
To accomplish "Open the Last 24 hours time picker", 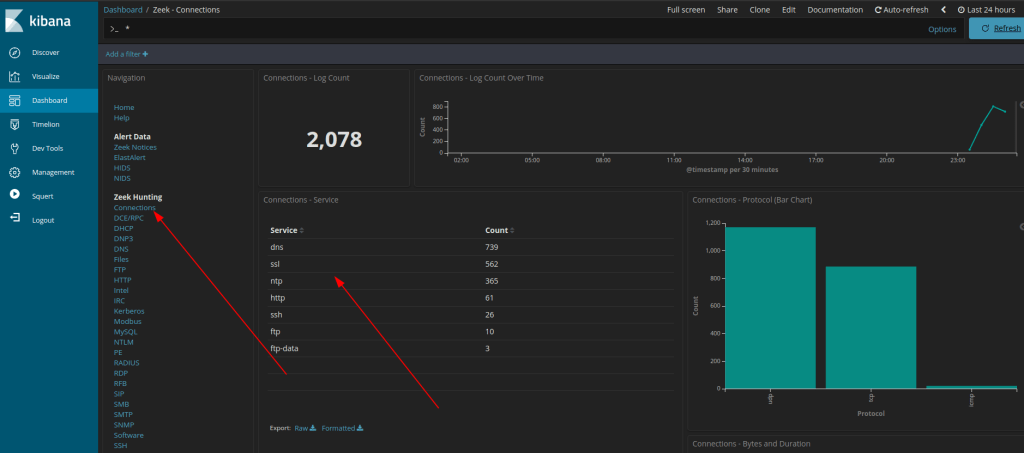I will coord(988,9).
